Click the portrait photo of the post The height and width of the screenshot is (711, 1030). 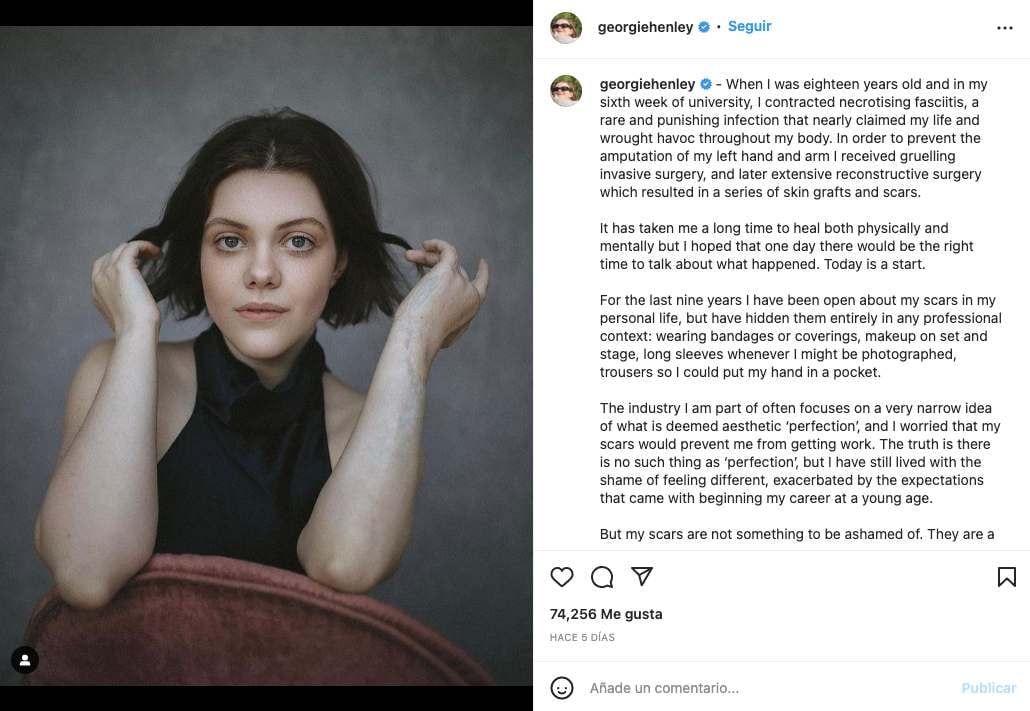266,355
